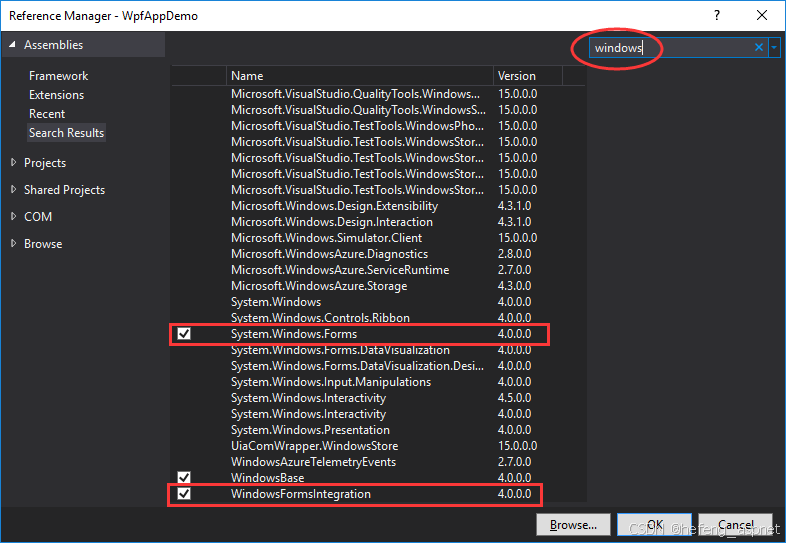Image resolution: width=786 pixels, height=543 pixels.
Task: Select System.Windows.Forms.DataVisualization.Desi... row
Action: [x=378, y=366]
